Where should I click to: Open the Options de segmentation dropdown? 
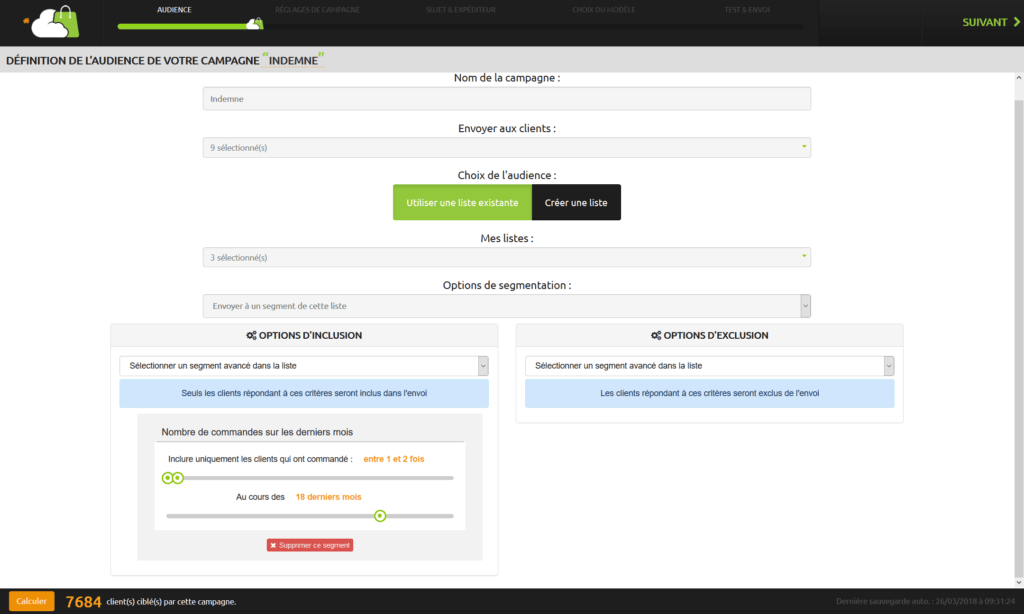[x=507, y=306]
